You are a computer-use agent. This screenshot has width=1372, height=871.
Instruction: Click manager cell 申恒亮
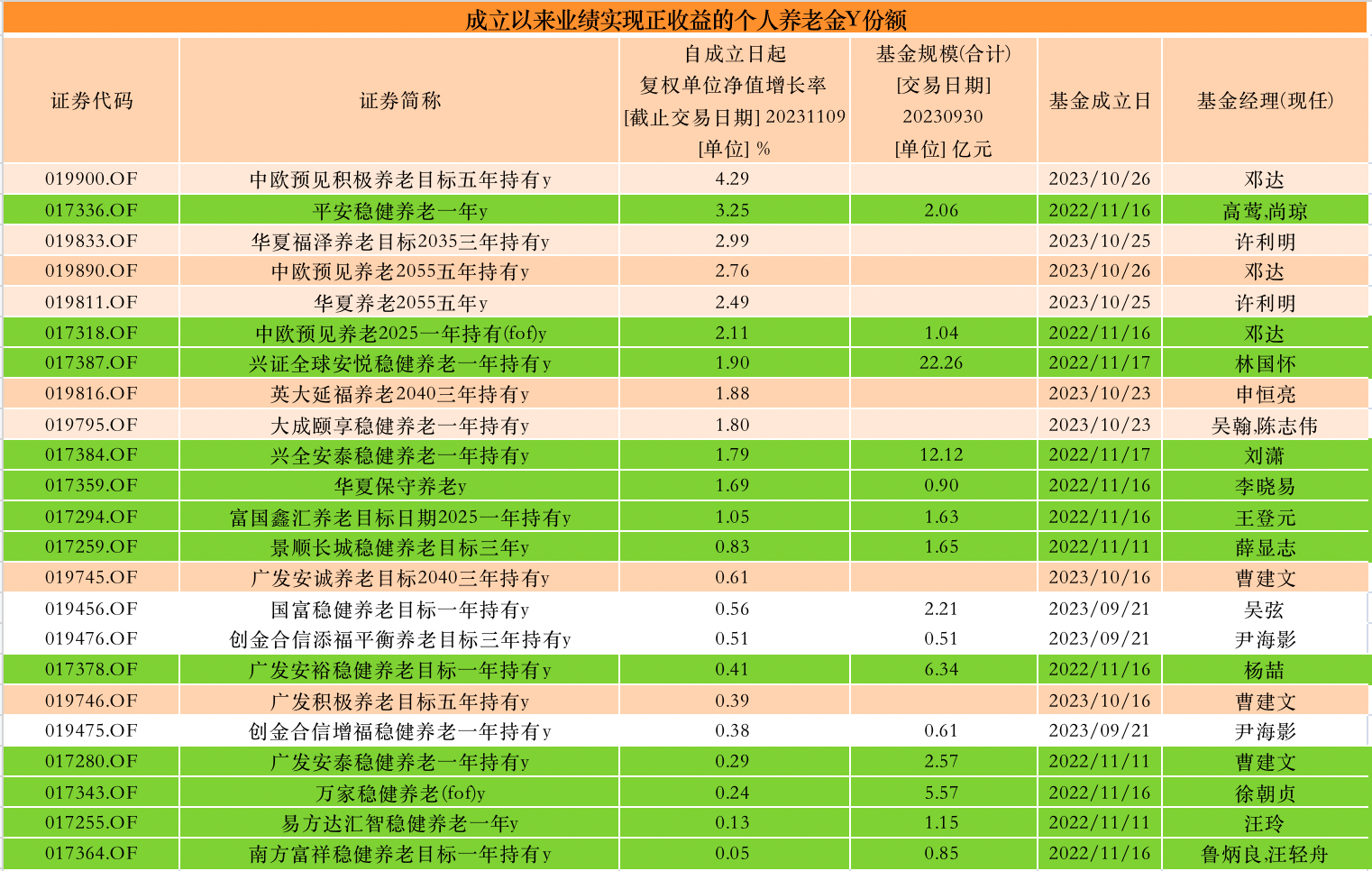(x=1265, y=394)
